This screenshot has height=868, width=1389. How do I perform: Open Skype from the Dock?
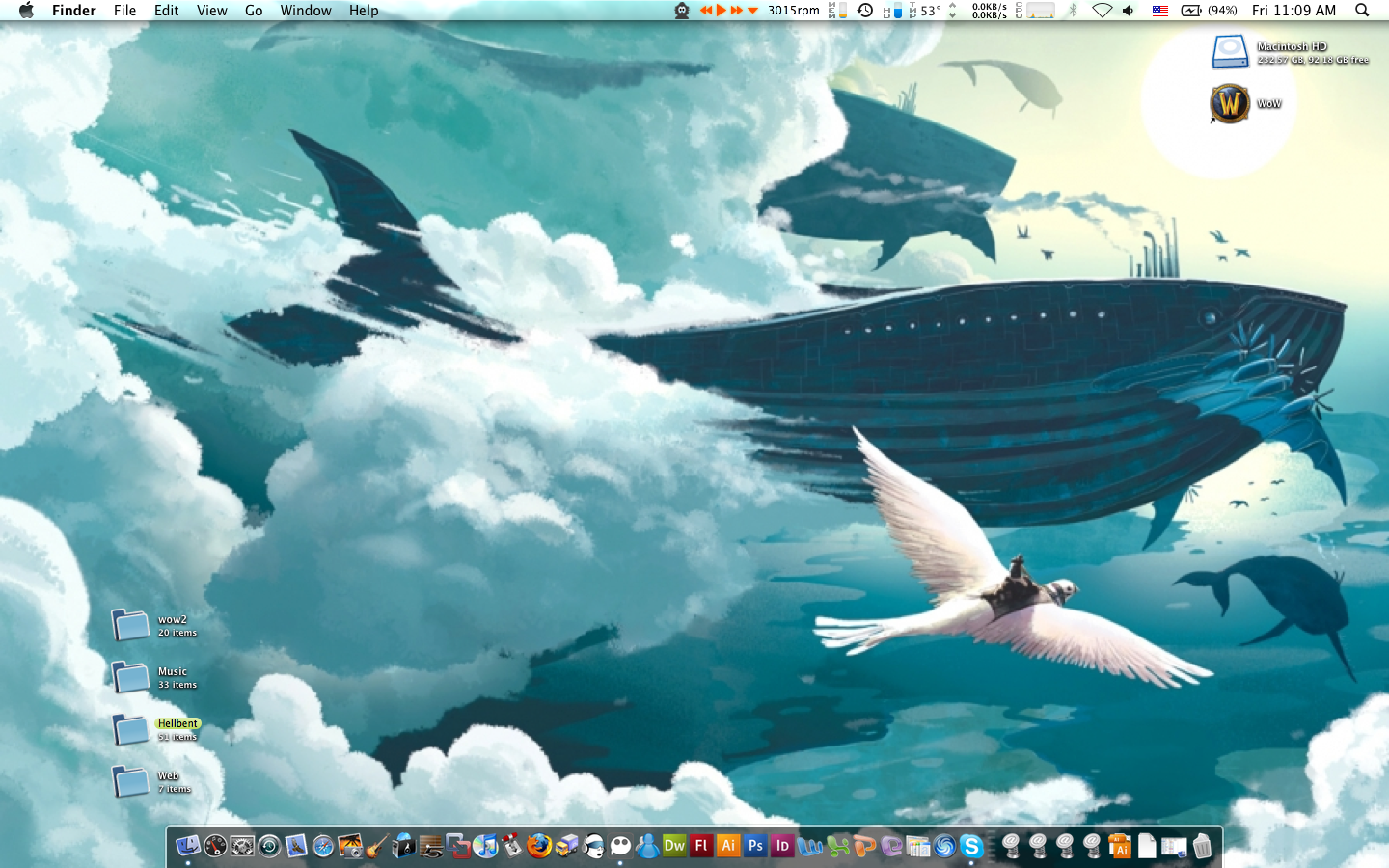971,846
